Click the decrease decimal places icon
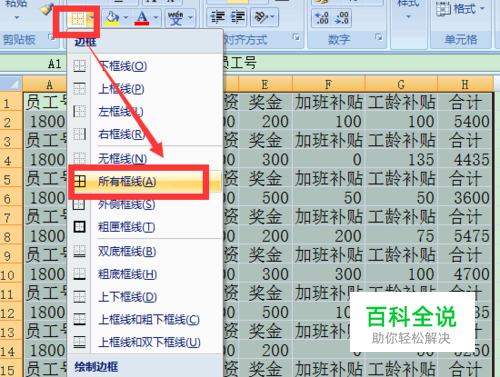 click(x=342, y=18)
